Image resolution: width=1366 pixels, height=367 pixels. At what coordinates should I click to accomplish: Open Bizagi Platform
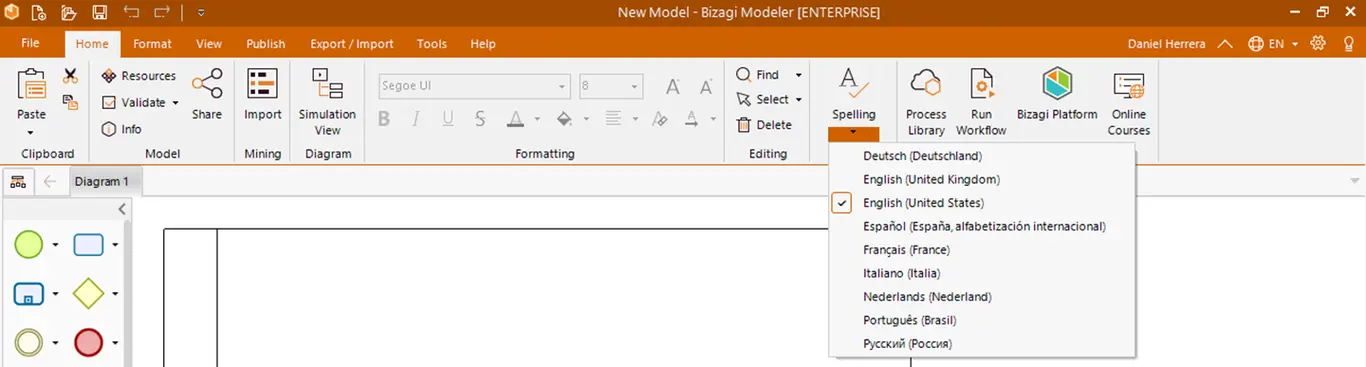tap(1057, 95)
